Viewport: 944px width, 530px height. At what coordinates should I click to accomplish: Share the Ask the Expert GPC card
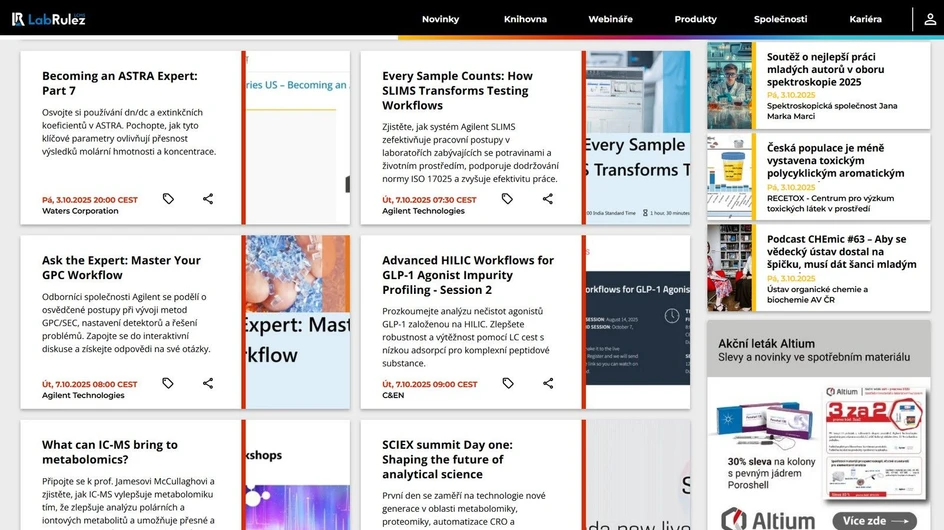[208, 383]
